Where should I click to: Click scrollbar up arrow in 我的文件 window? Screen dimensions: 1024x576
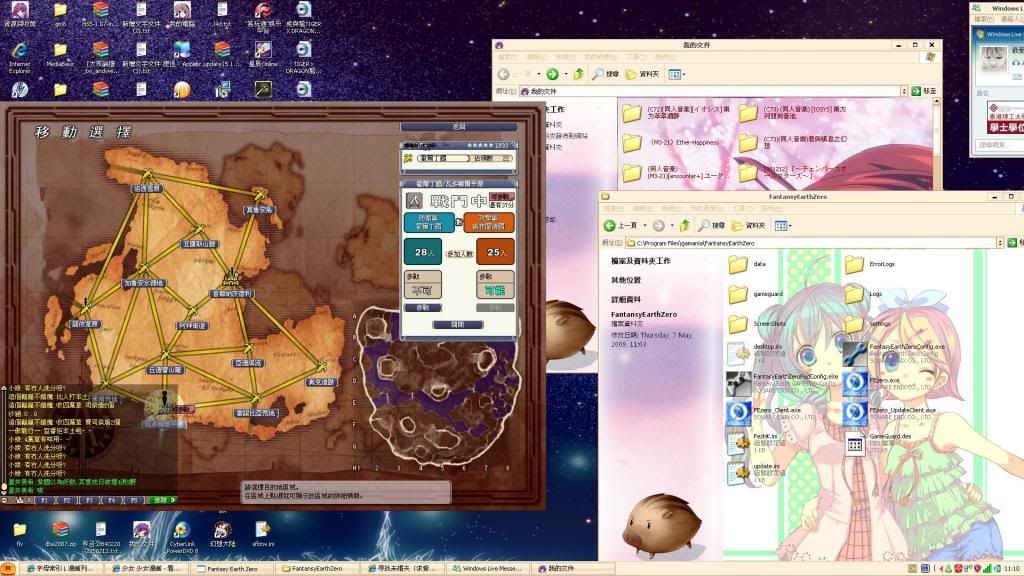936,103
